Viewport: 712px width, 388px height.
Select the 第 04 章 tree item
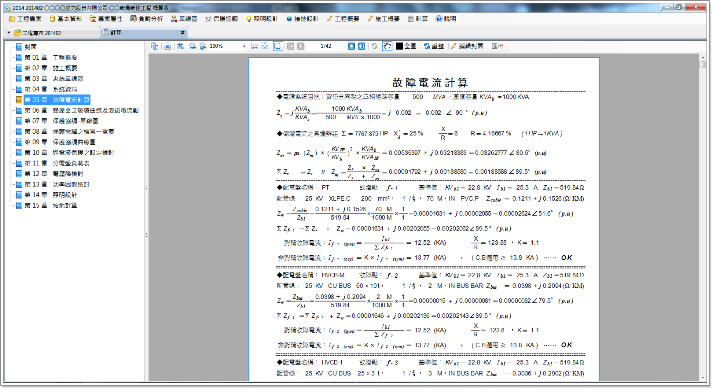pyautogui.click(x=51, y=89)
